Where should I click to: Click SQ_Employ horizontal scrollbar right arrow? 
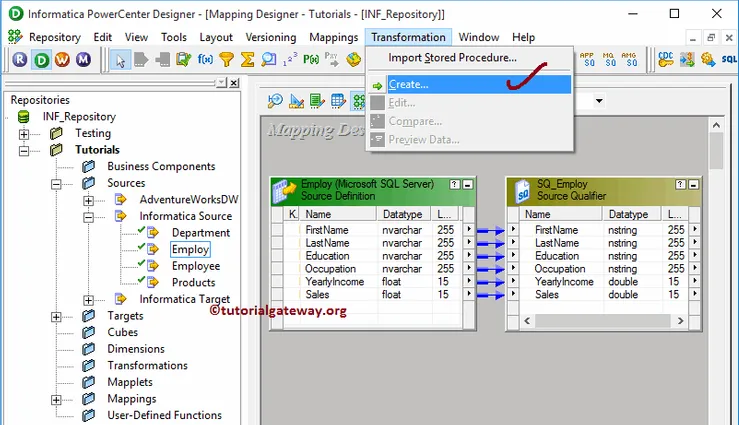pyautogui.click(x=680, y=321)
